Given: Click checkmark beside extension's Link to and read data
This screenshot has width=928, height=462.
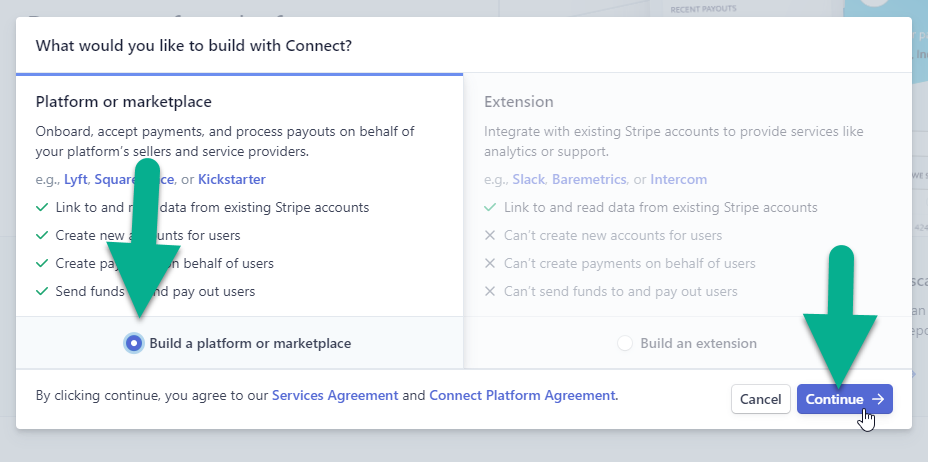Looking at the screenshot, I should (x=490, y=207).
